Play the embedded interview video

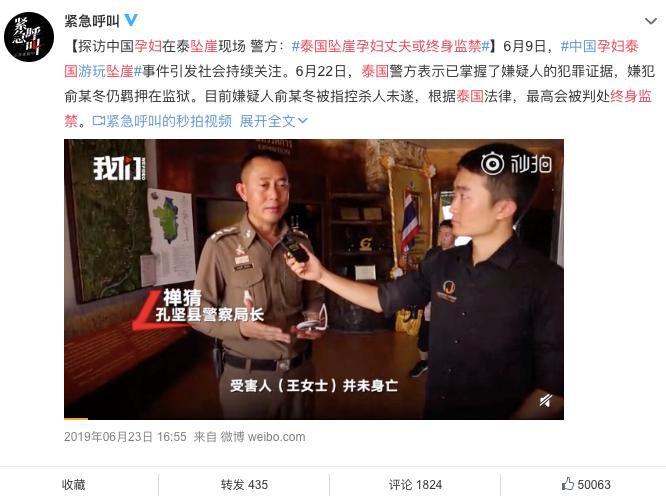coord(314,279)
